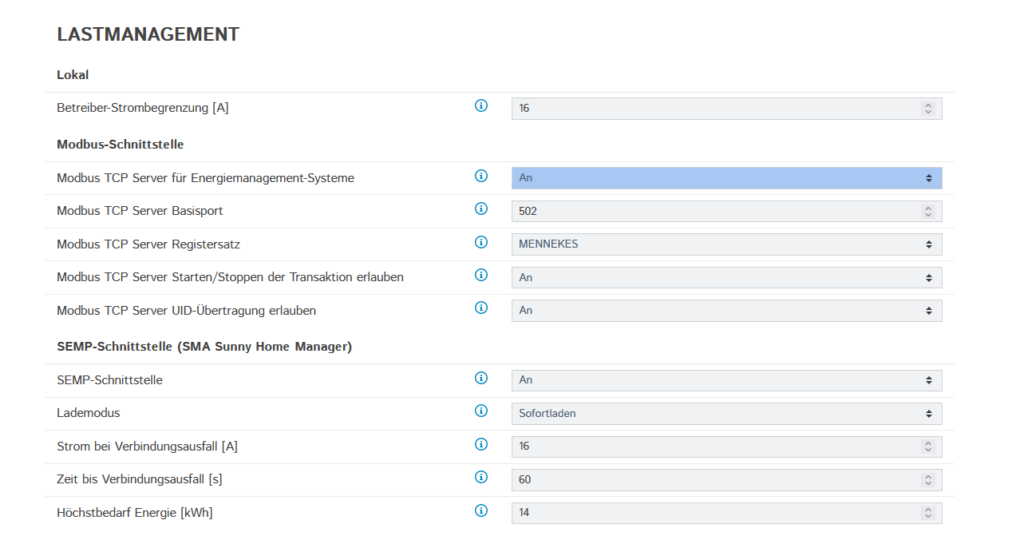Click info icon for Höchstbedarf Energie
Image resolution: width=1024 pixels, height=544 pixels.
pos(481,511)
